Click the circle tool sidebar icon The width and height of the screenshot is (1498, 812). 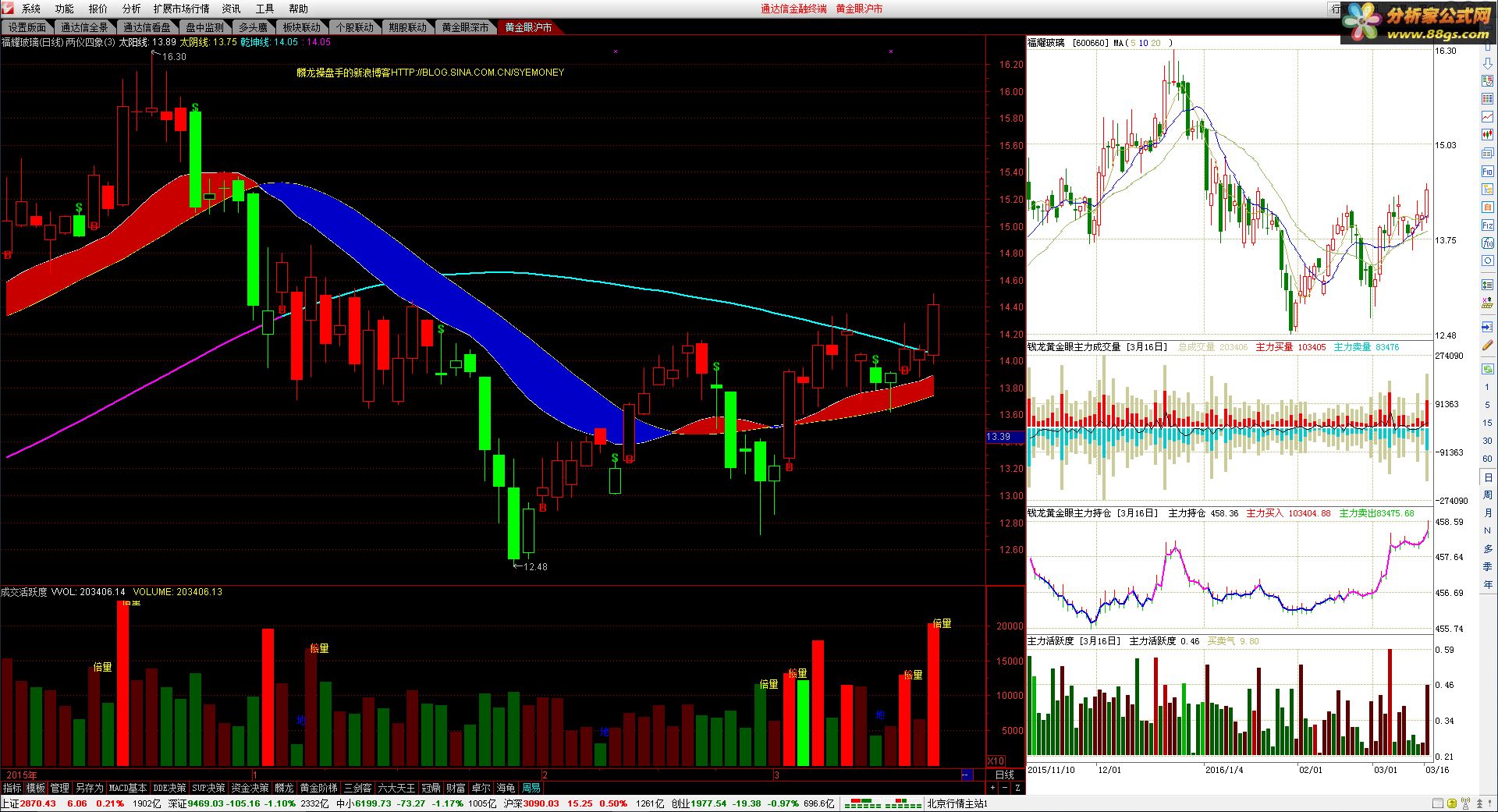pyautogui.click(x=1487, y=261)
